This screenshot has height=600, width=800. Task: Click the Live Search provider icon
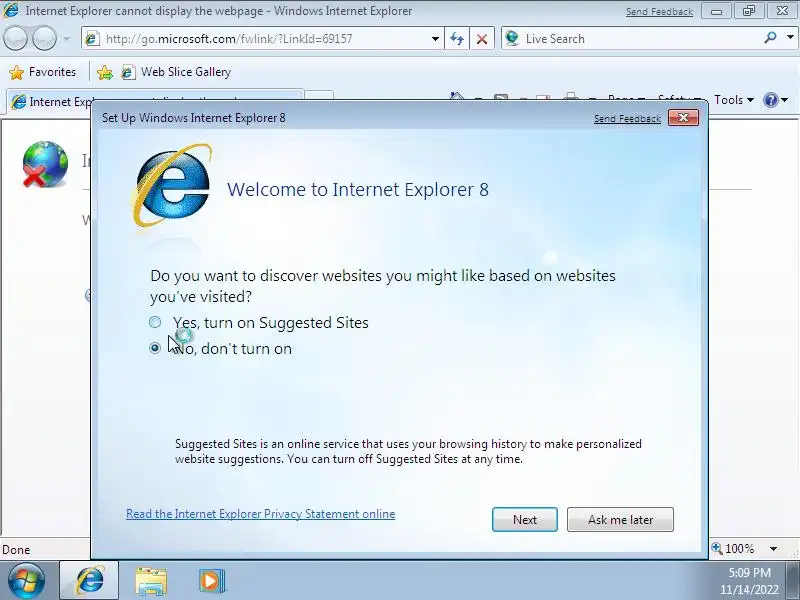(x=512, y=38)
